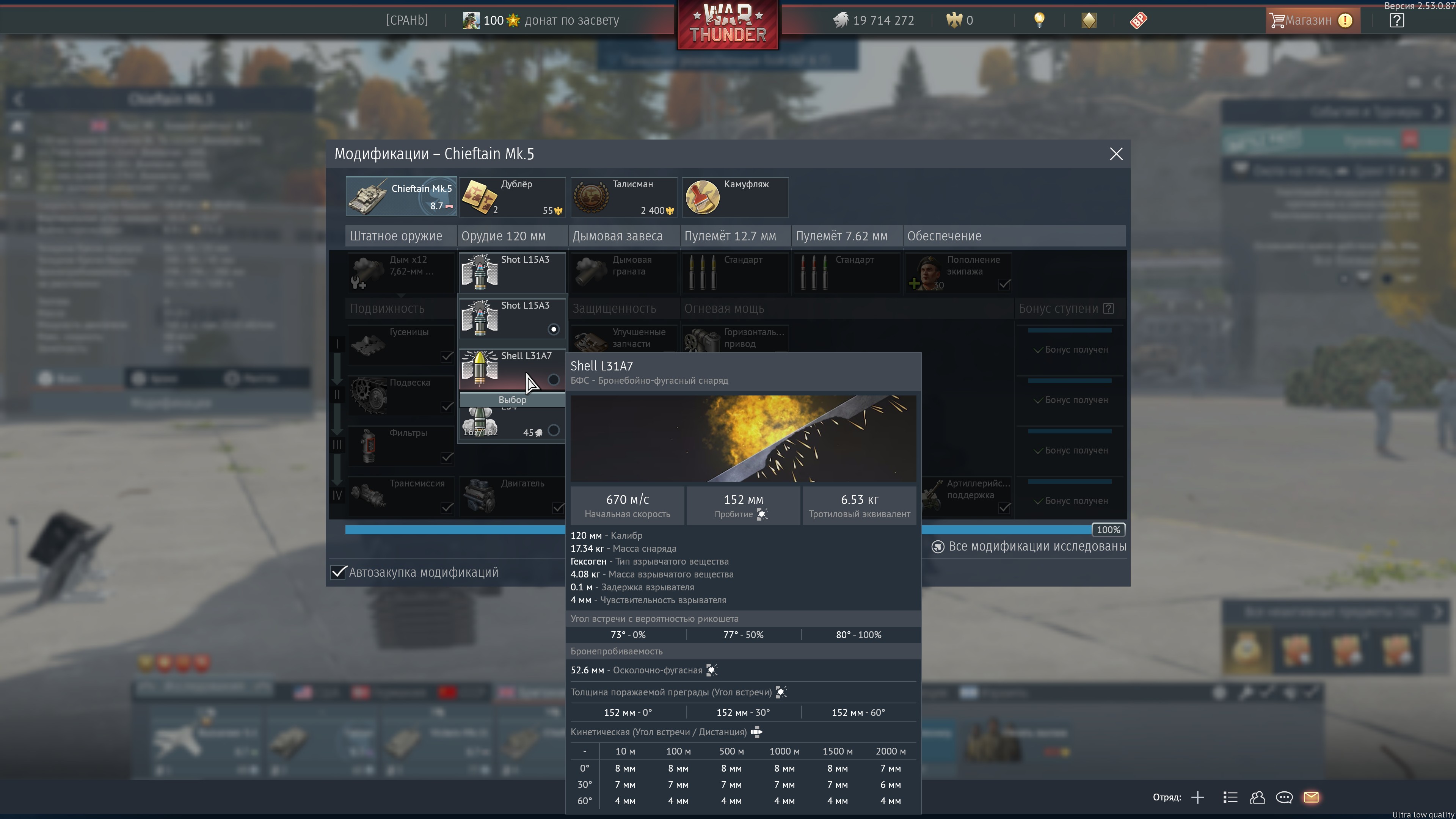
Task: Open the squad list icon at bottom
Action: click(1230, 797)
